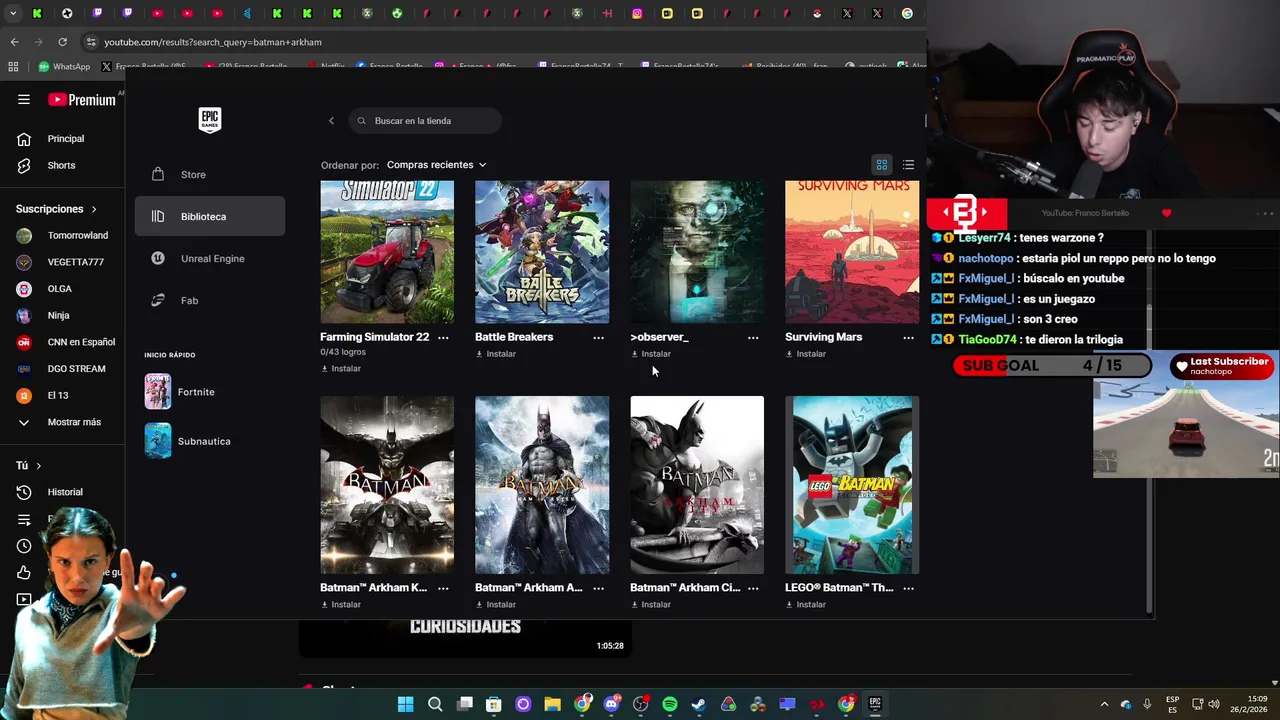This screenshot has height=720, width=1280.
Task: Install Batman Arkham Knight
Action: point(341,605)
